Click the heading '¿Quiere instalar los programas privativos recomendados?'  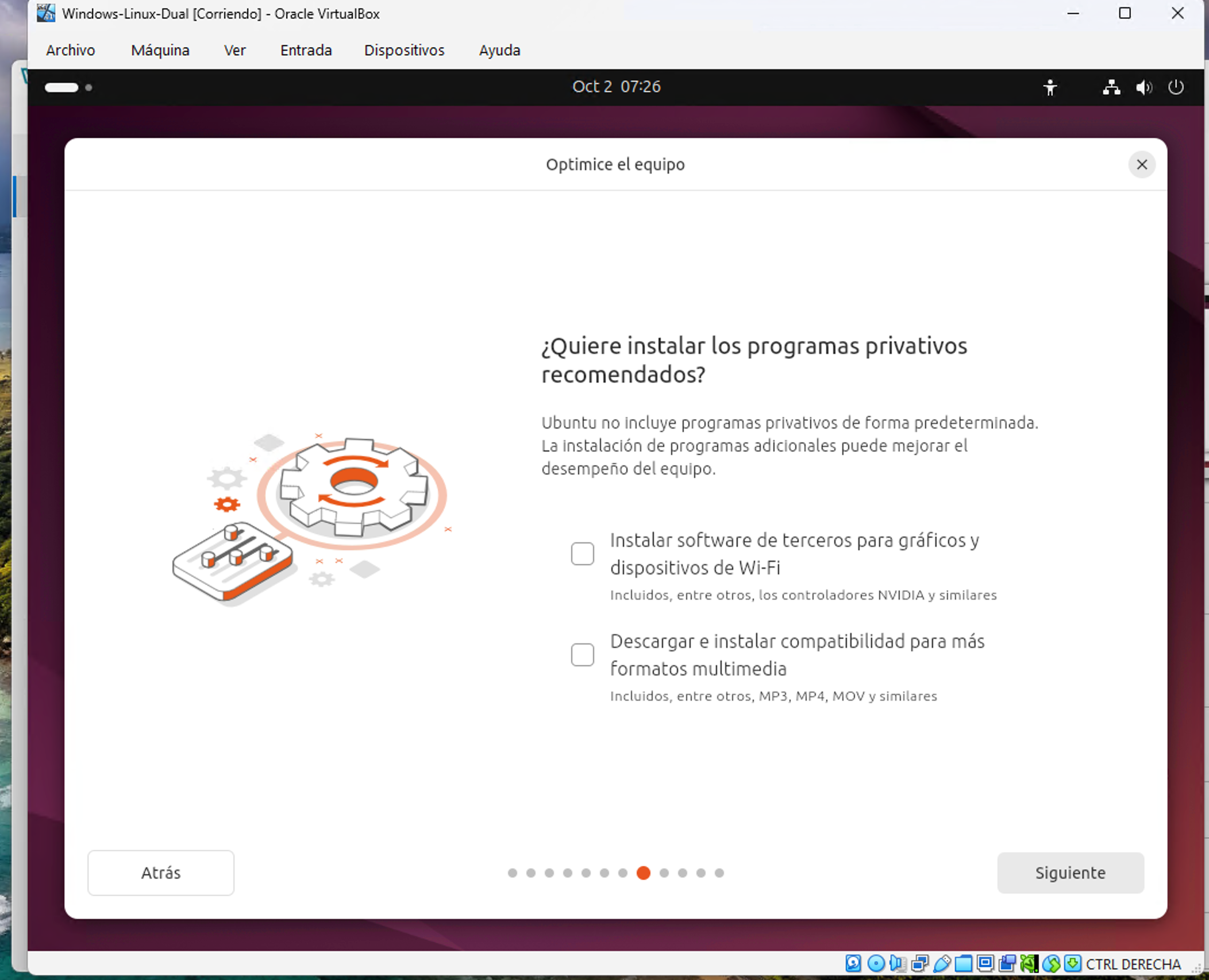click(x=754, y=360)
